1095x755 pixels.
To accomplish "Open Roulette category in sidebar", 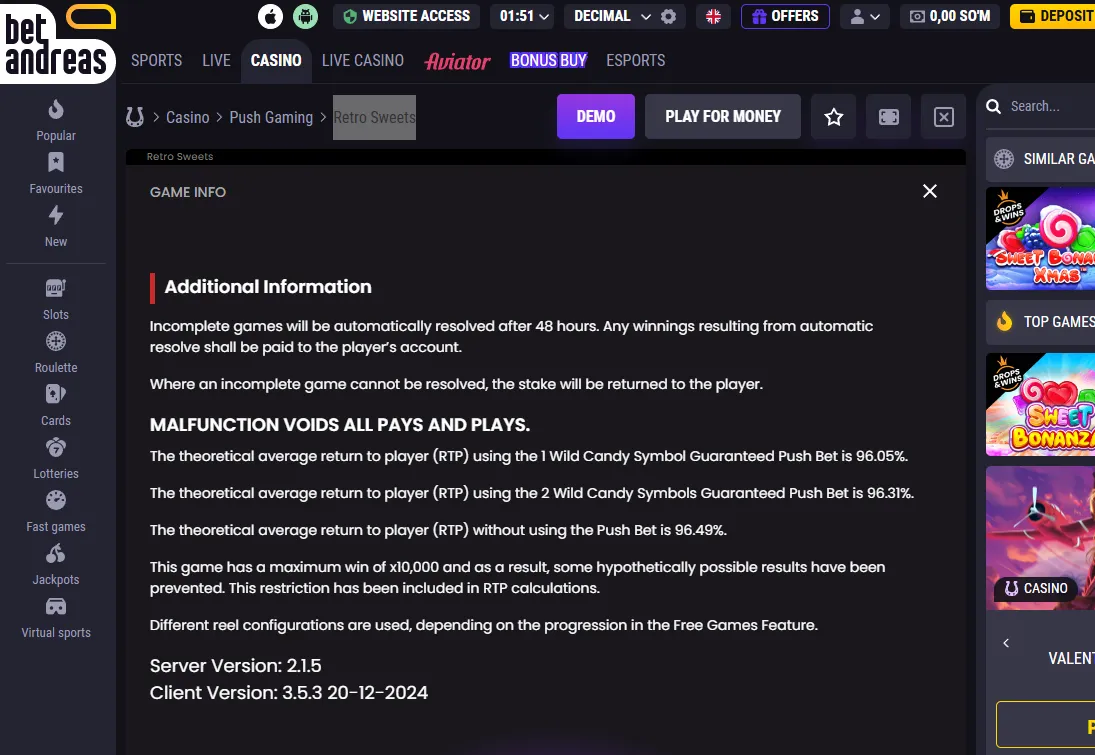I will pos(56,353).
